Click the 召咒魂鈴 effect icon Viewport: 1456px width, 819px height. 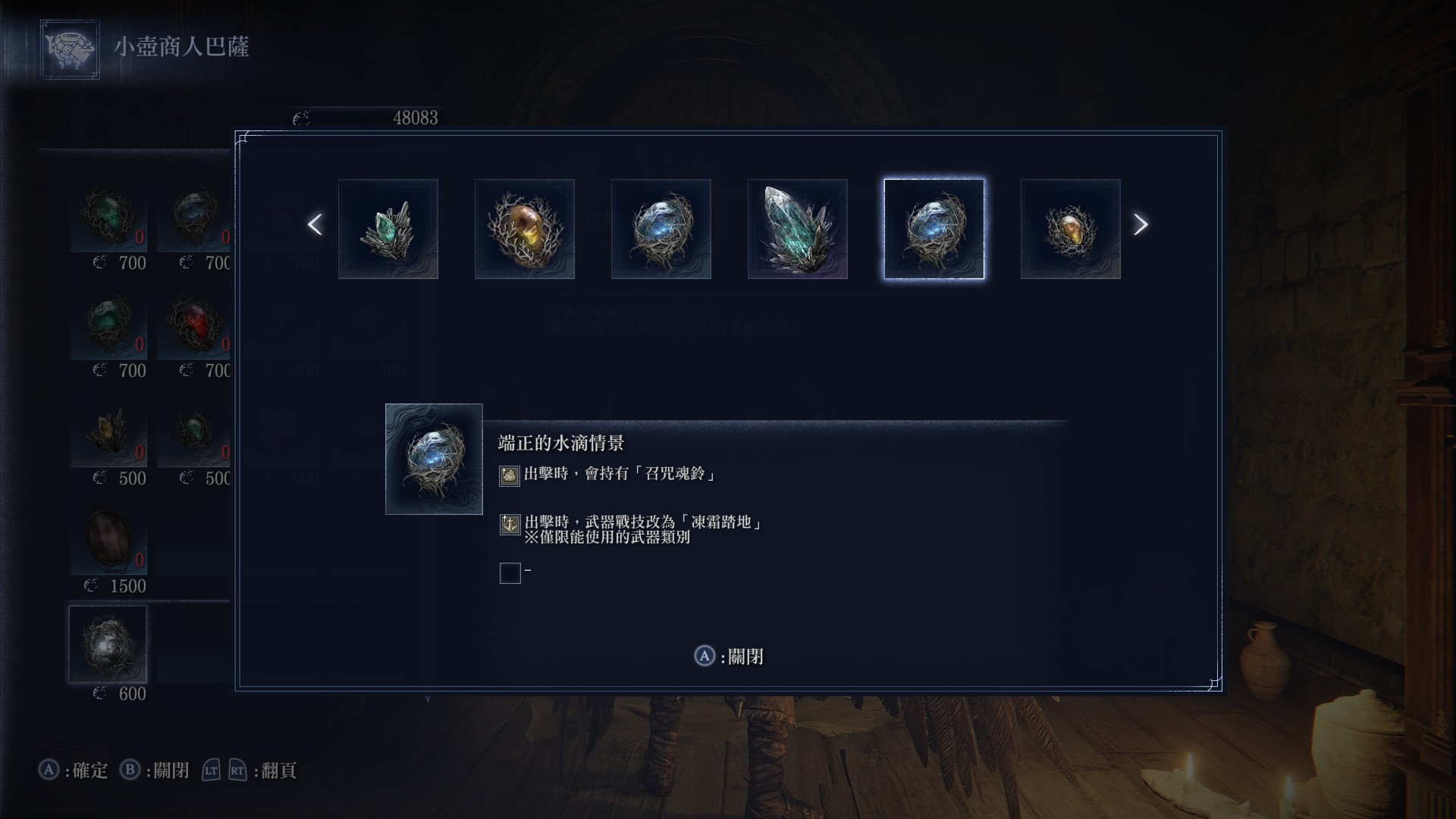pos(510,475)
